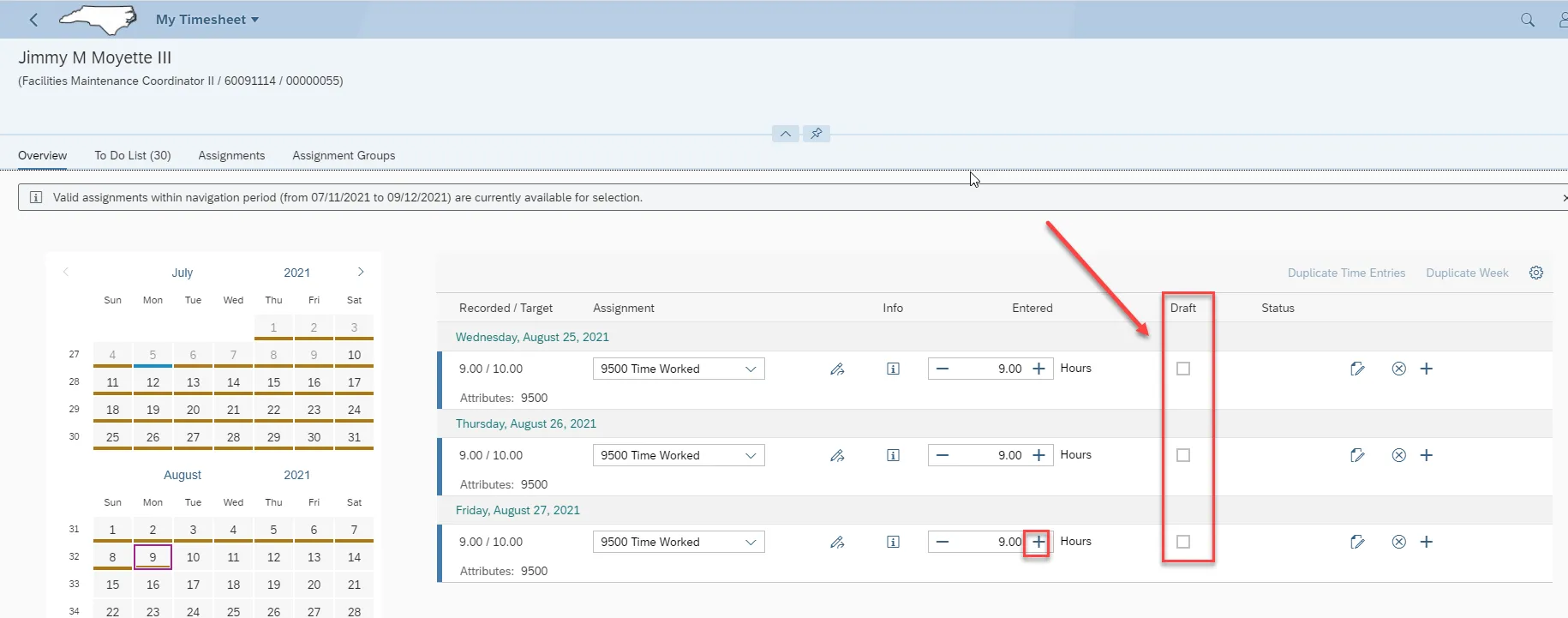Add new row for Friday August 27
1568x618 pixels.
coord(1426,542)
